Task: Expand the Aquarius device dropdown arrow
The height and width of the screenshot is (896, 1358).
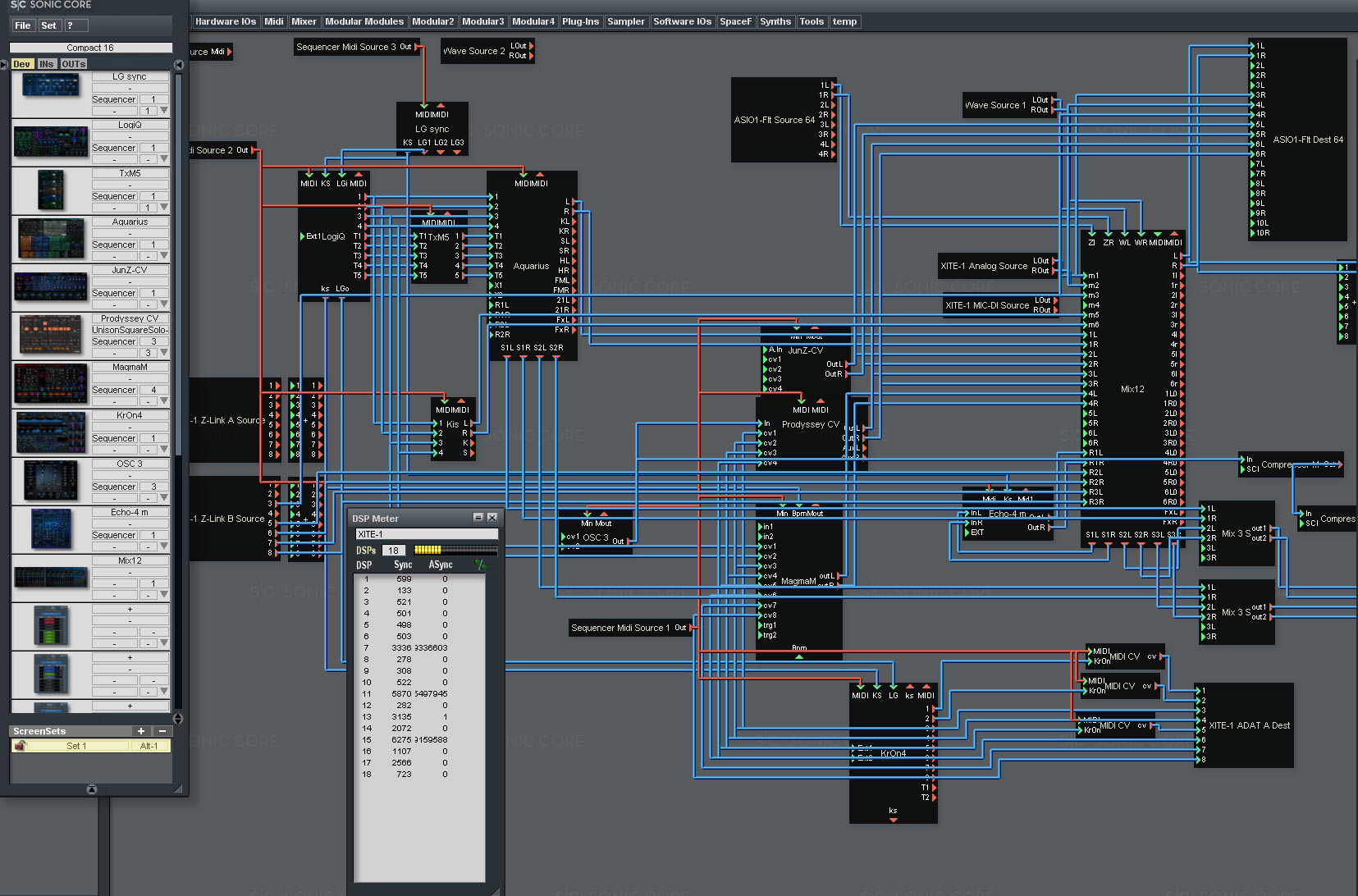Action: [x=164, y=255]
